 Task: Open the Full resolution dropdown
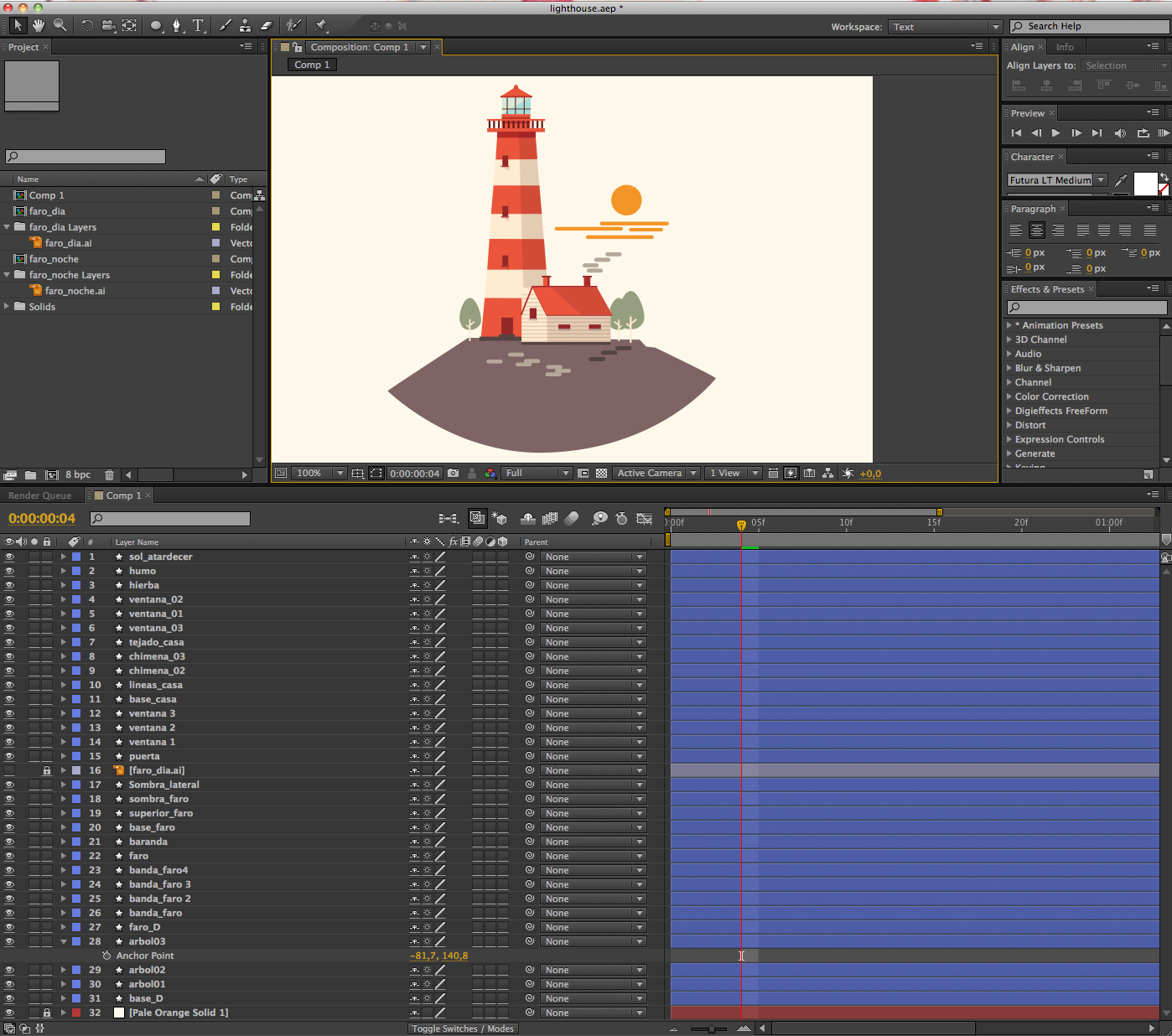(537, 474)
